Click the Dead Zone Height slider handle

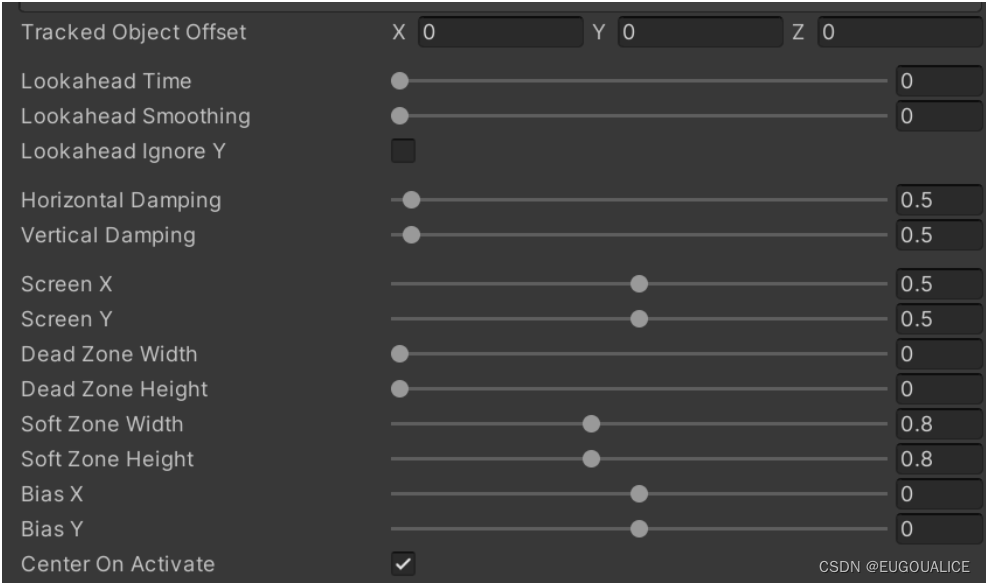(400, 389)
